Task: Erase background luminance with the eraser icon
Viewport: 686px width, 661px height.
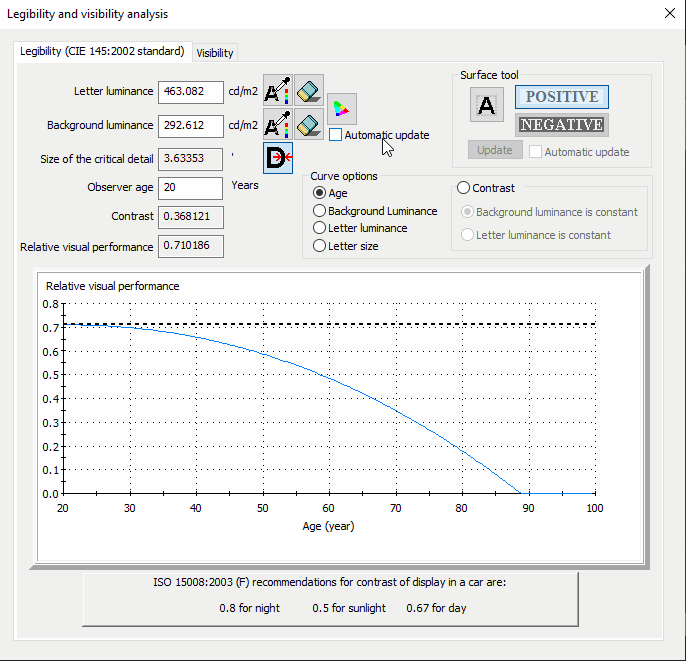Action: click(x=309, y=125)
